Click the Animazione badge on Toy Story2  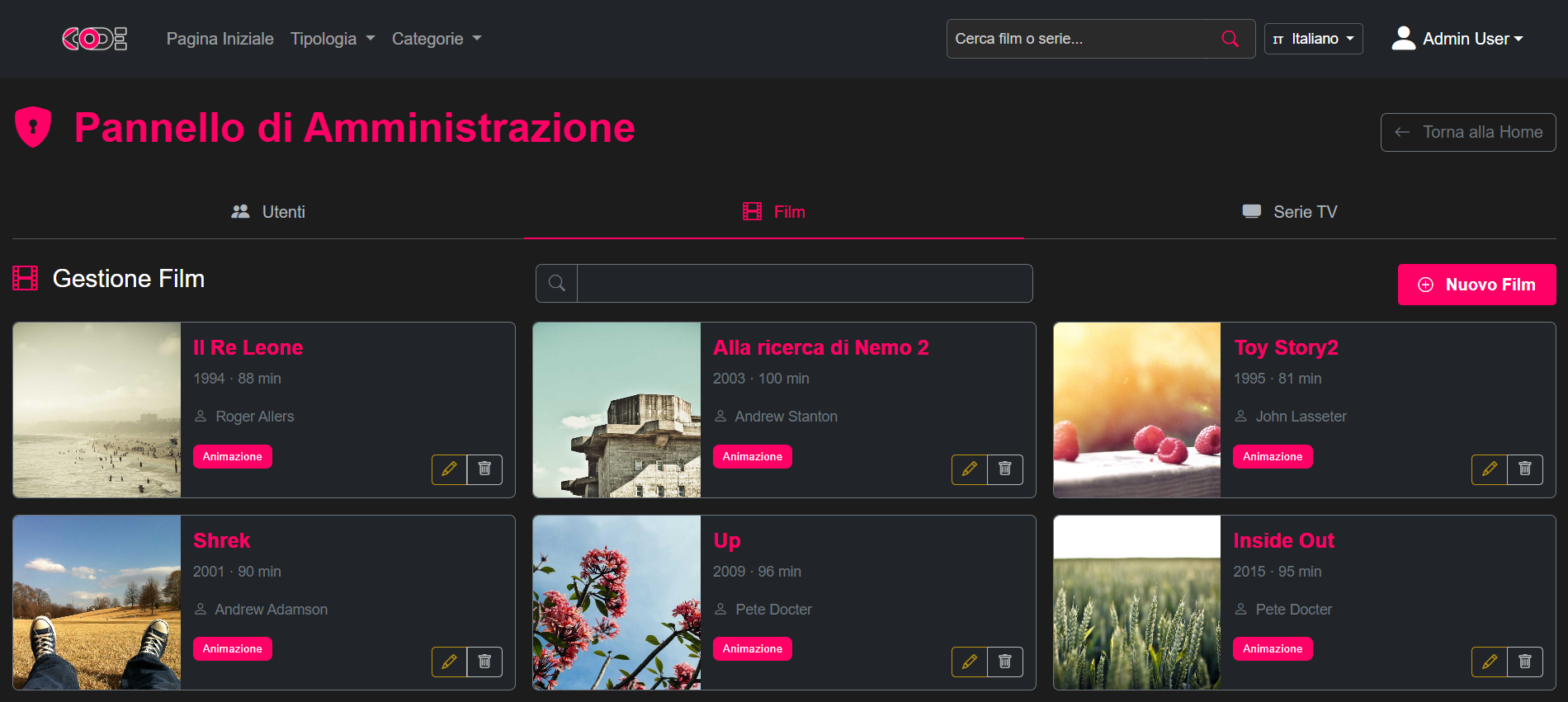(1273, 456)
